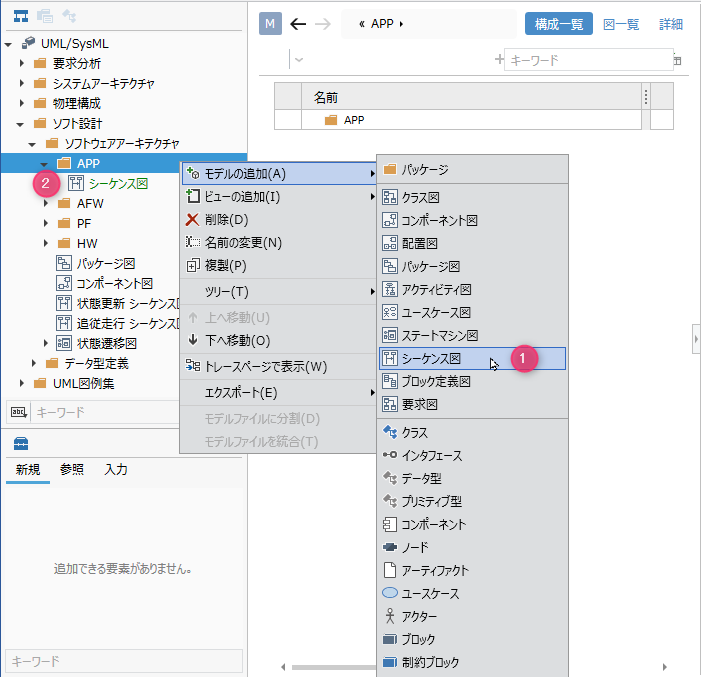Add a ノード from submenu

(472, 547)
